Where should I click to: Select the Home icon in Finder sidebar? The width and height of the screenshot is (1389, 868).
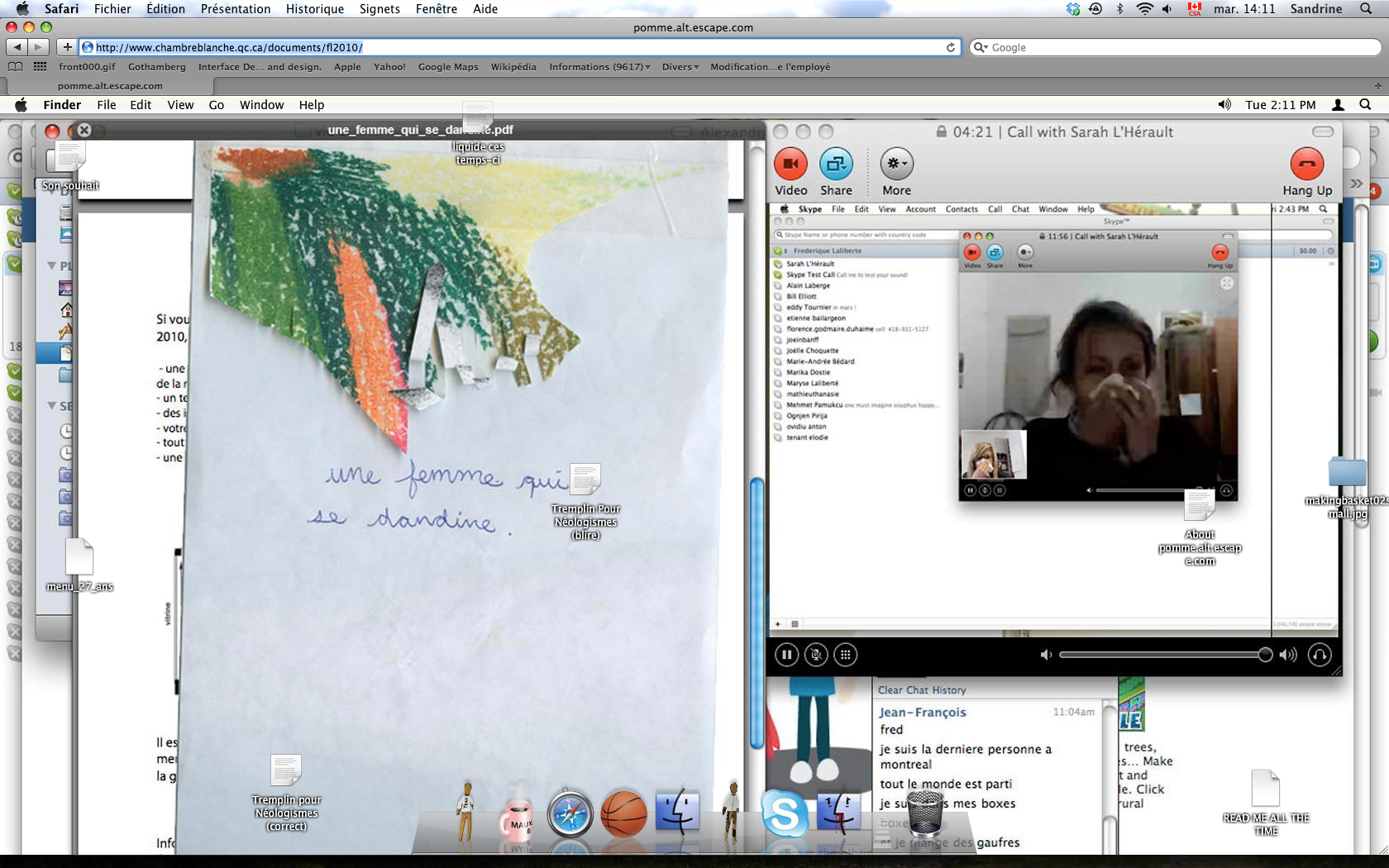pos(66,310)
